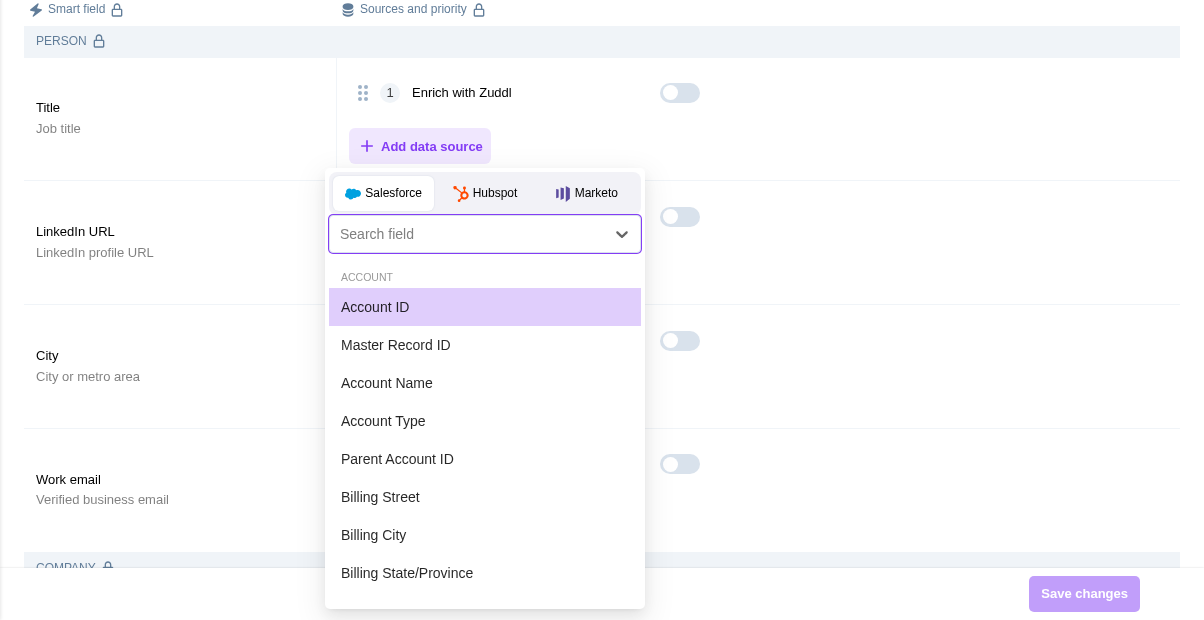This screenshot has height=620, width=1204.
Task: Select Billing State/Province option
Action: click(x=485, y=573)
